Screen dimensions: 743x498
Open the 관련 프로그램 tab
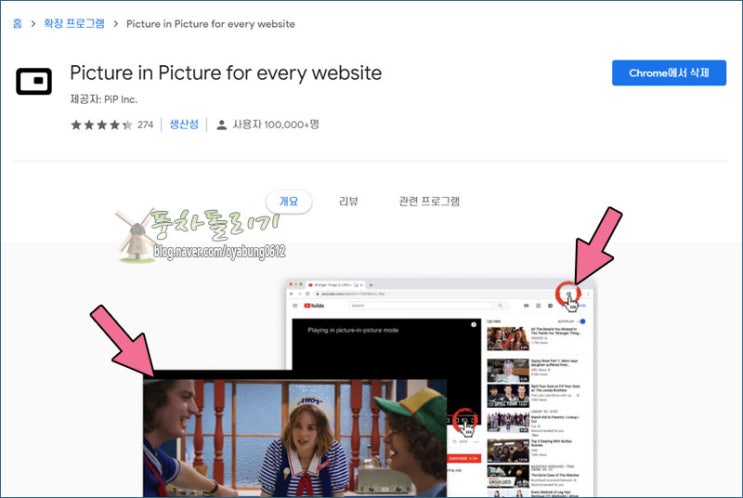click(429, 201)
